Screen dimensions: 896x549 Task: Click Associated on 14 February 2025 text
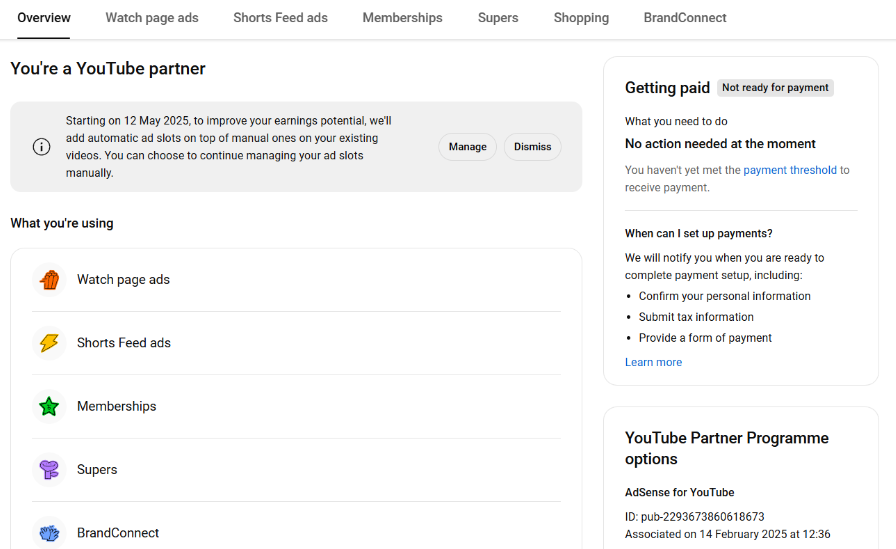[x=727, y=534]
